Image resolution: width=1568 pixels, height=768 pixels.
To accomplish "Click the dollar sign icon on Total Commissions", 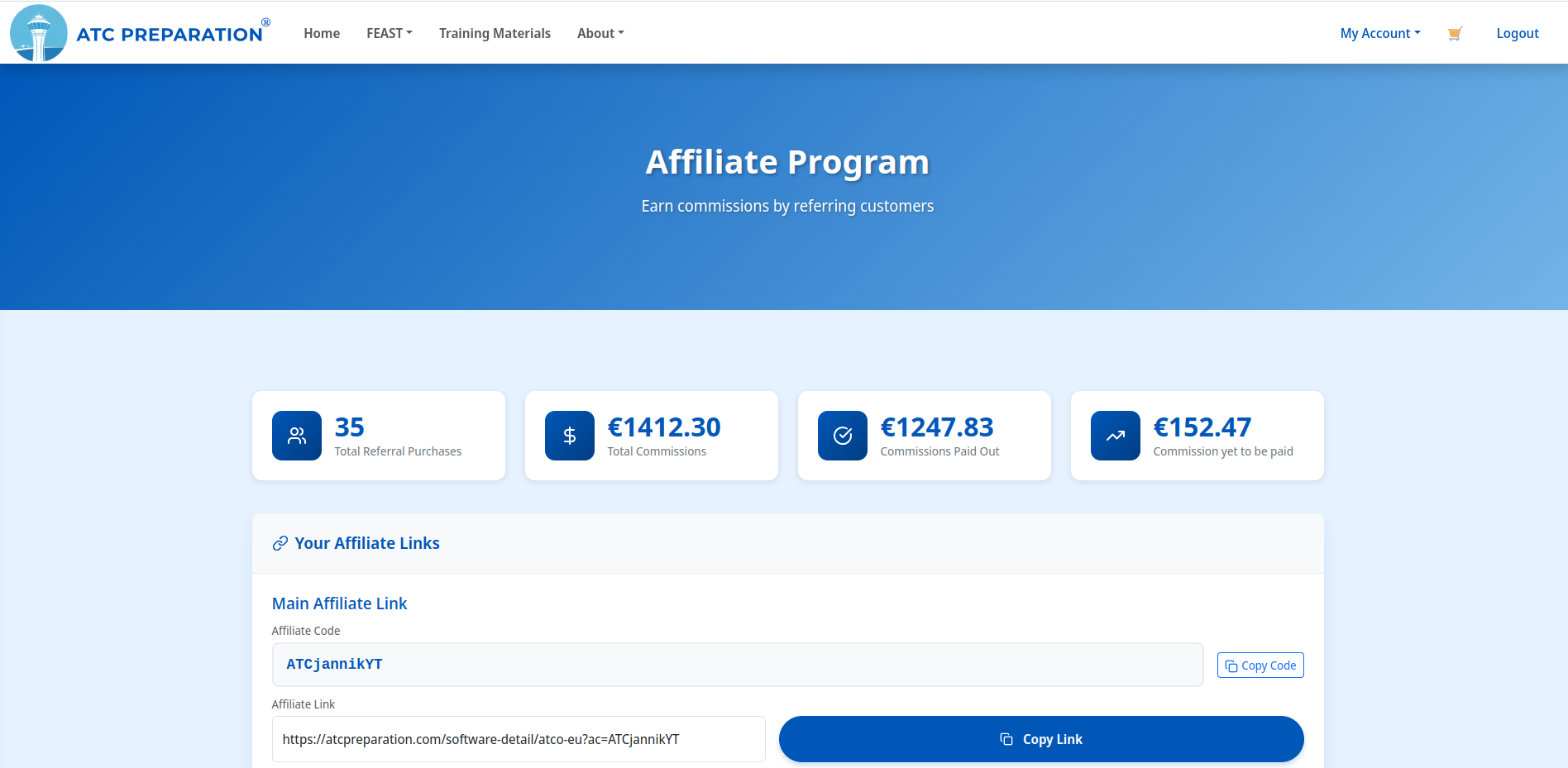I will [x=569, y=435].
